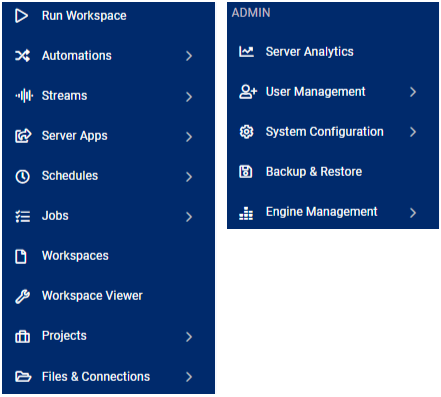Click the ADMIN section heading
This screenshot has width=441, height=397.
pos(251,13)
